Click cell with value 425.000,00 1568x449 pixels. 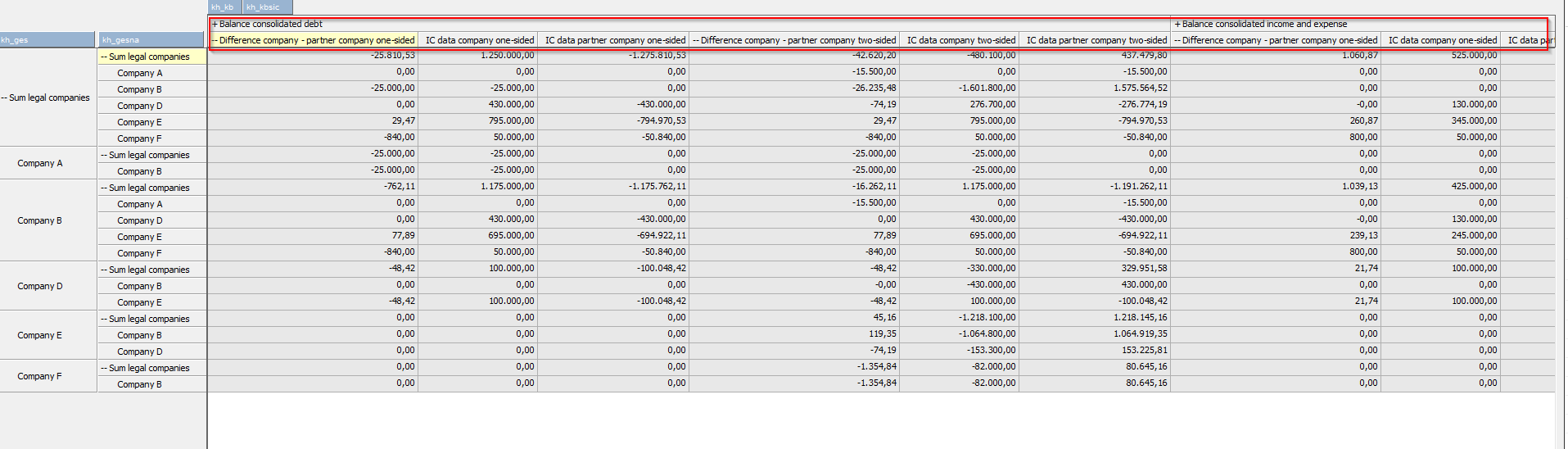pyautogui.click(x=1441, y=187)
